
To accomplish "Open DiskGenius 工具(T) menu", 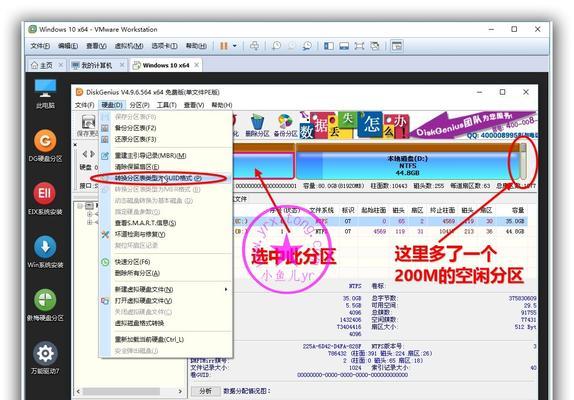I will (167, 105).
